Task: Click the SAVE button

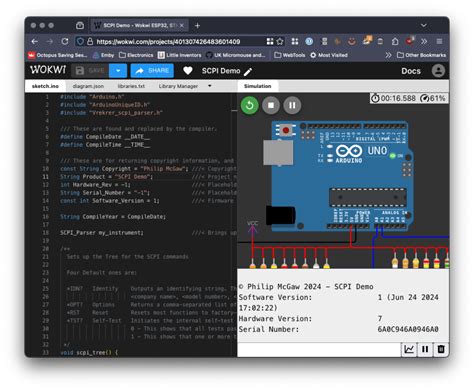Action: pyautogui.click(x=90, y=71)
